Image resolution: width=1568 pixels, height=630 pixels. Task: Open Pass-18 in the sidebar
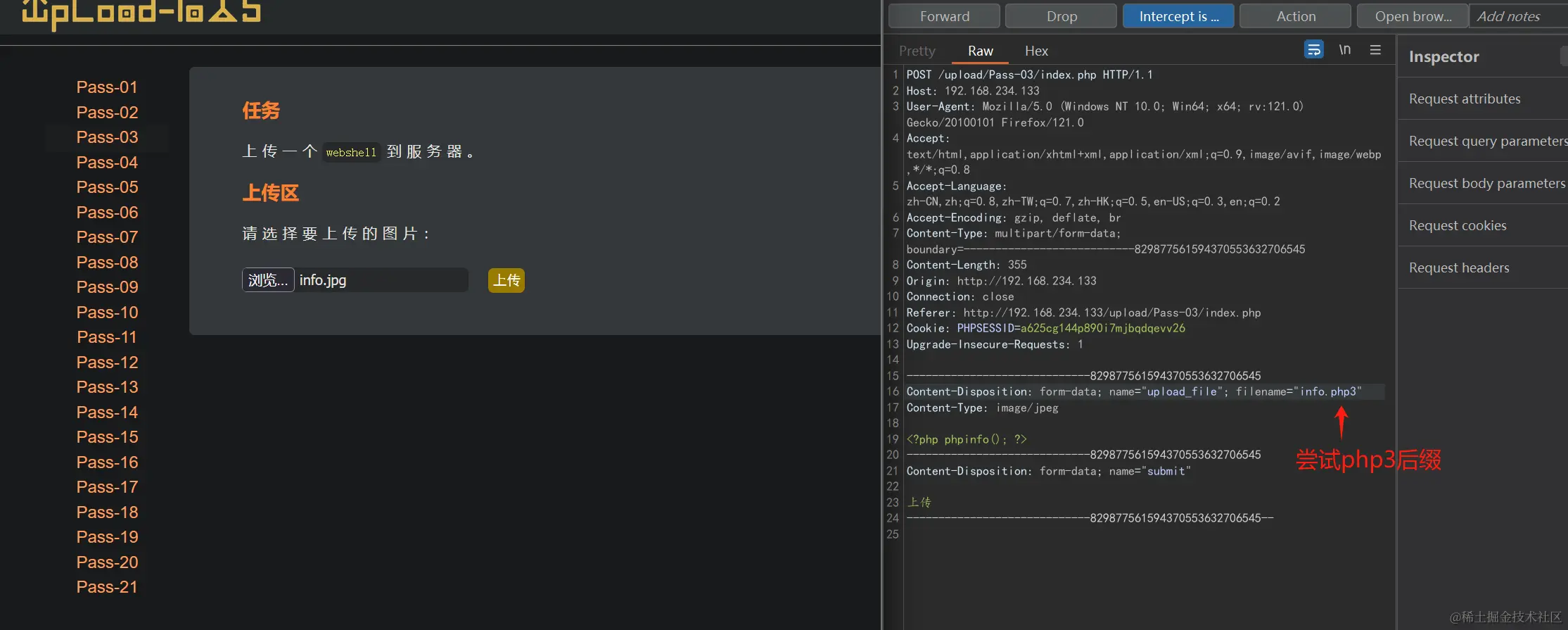coord(107,512)
